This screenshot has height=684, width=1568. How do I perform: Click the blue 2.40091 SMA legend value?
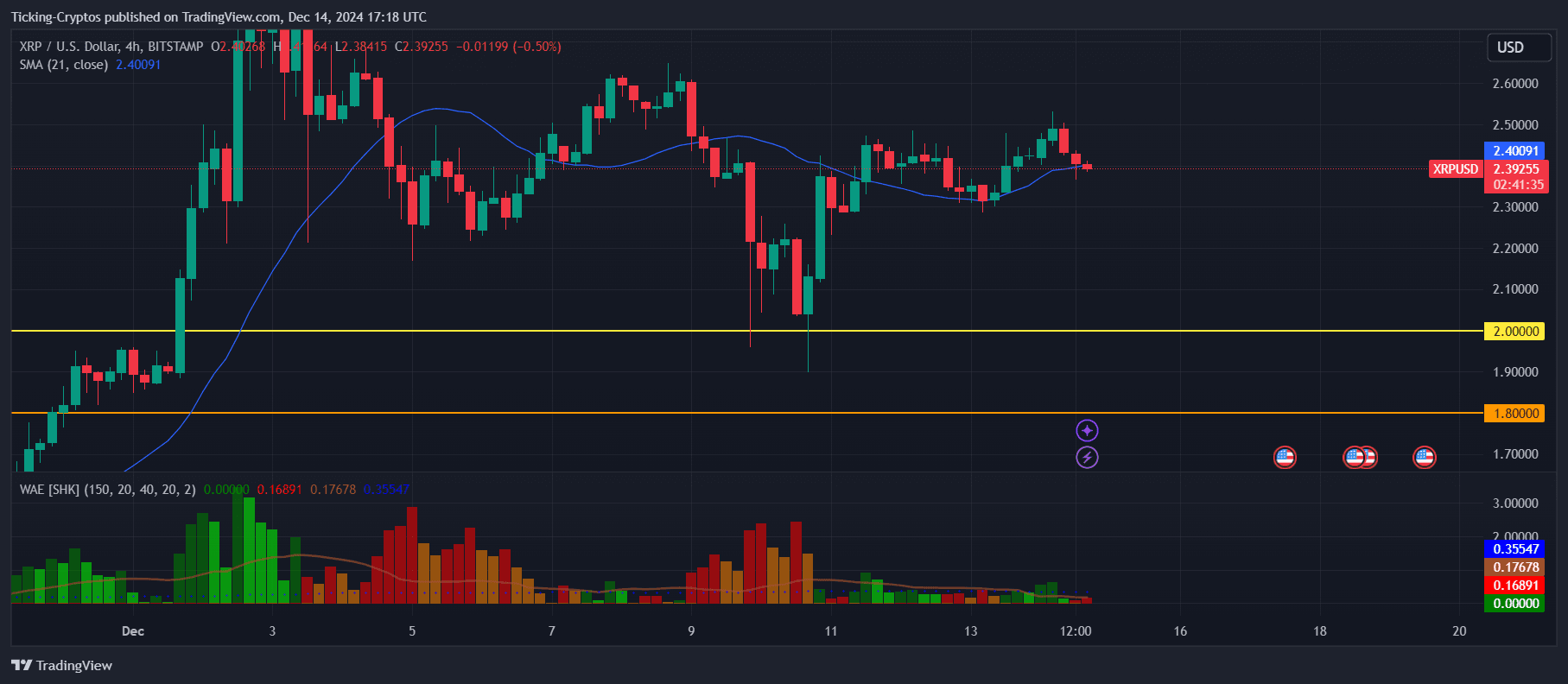click(x=138, y=65)
